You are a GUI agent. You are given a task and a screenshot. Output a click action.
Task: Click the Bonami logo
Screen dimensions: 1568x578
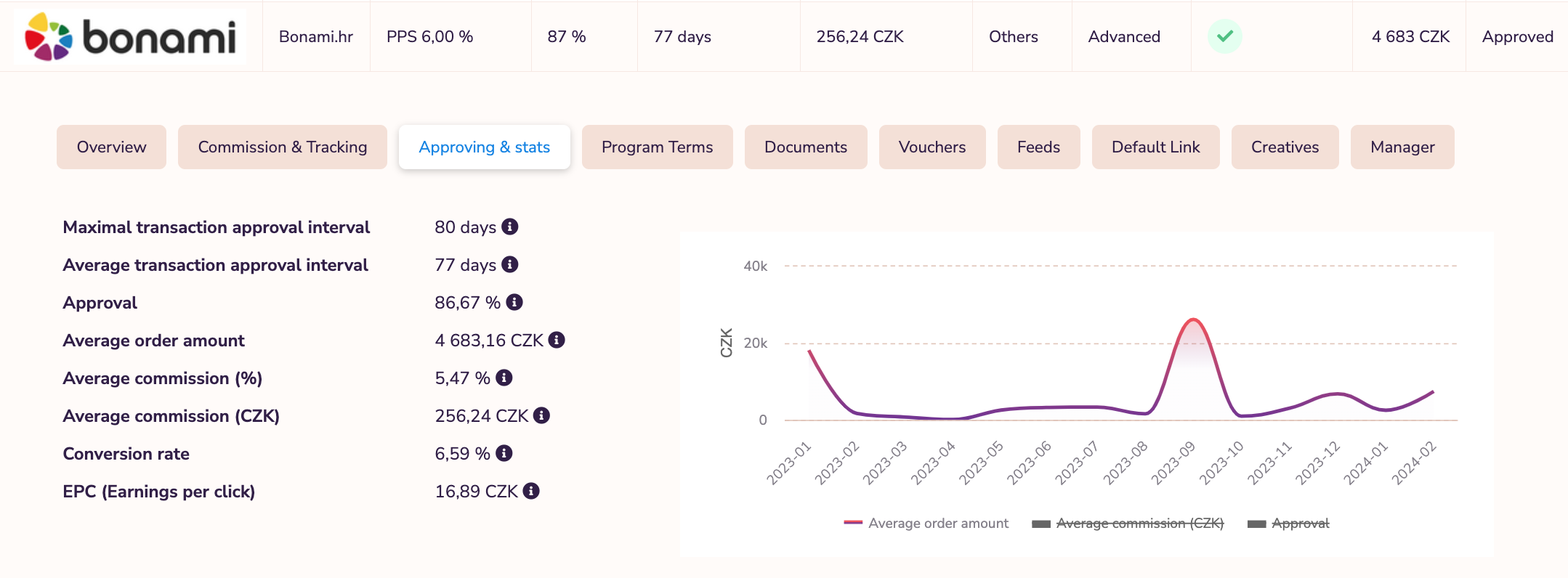pos(131,36)
